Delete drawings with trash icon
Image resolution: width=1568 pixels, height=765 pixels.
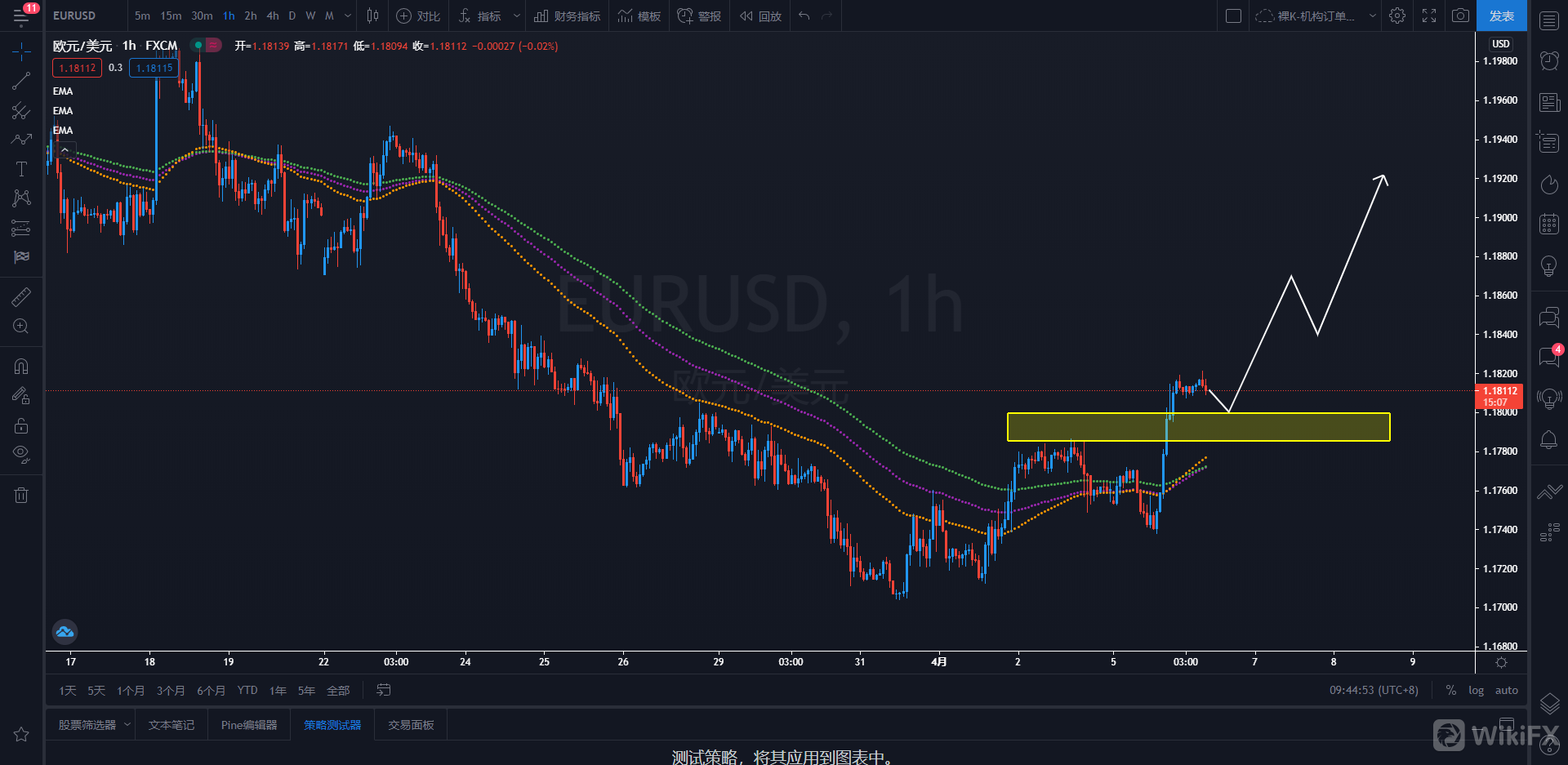[x=21, y=495]
